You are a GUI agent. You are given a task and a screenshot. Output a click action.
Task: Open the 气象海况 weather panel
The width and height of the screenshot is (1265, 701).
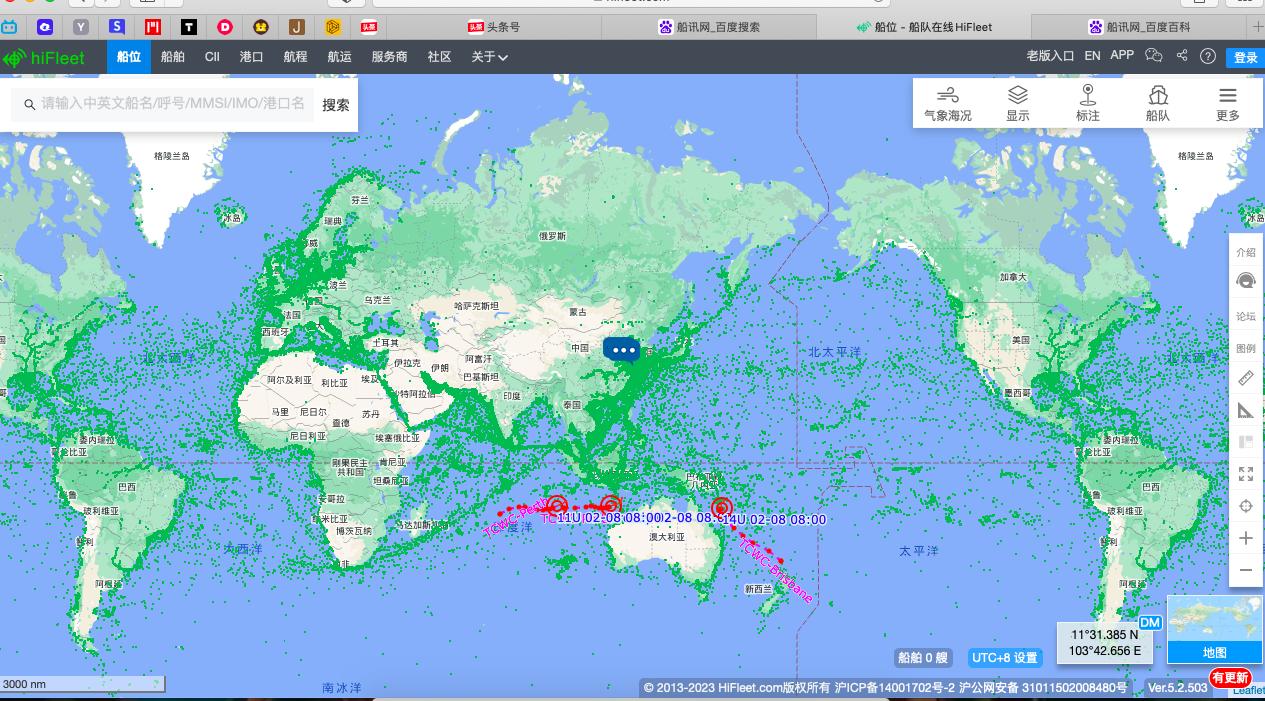(947, 103)
